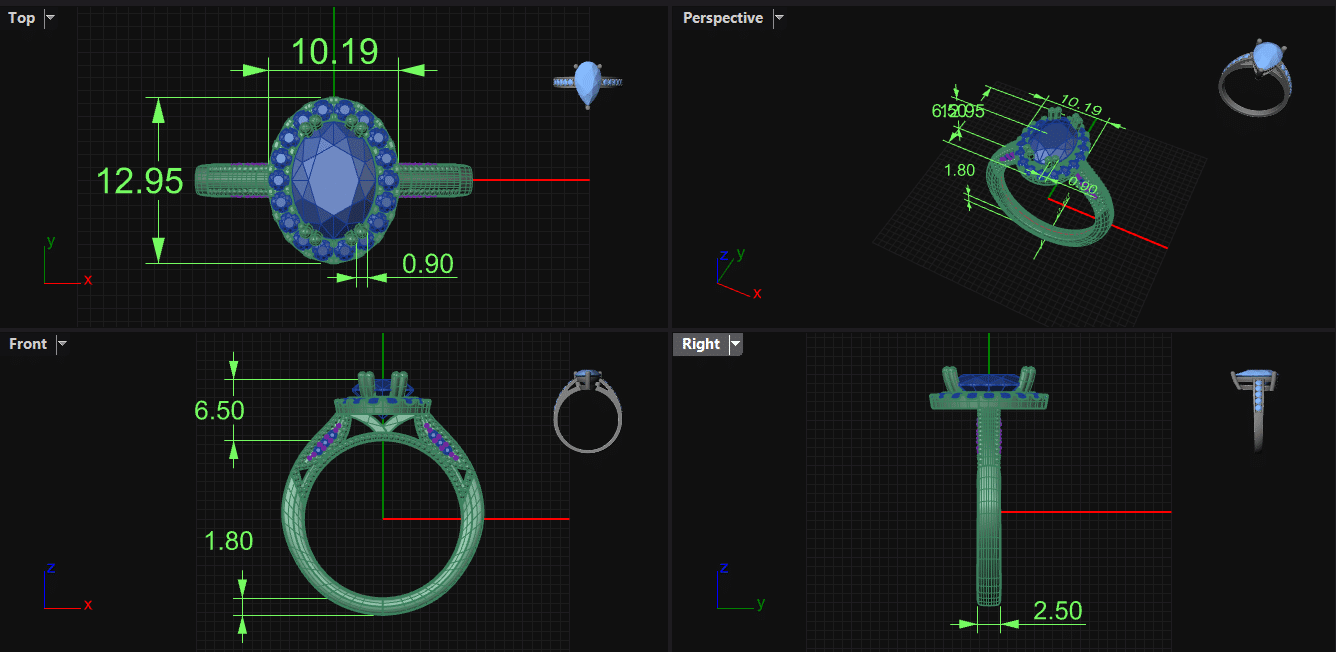
Task: Select the 10.19 dimension in Top view
Action: [x=334, y=51]
